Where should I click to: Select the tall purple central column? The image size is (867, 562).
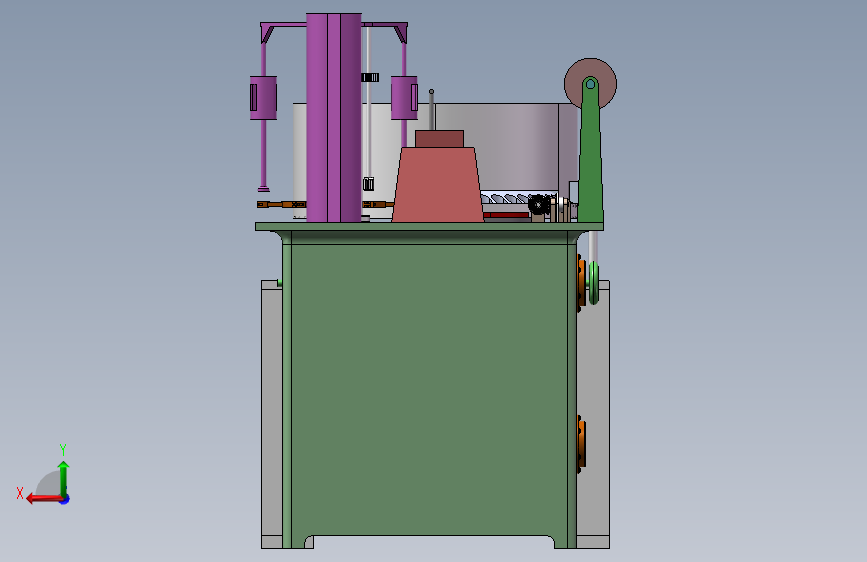point(333,117)
